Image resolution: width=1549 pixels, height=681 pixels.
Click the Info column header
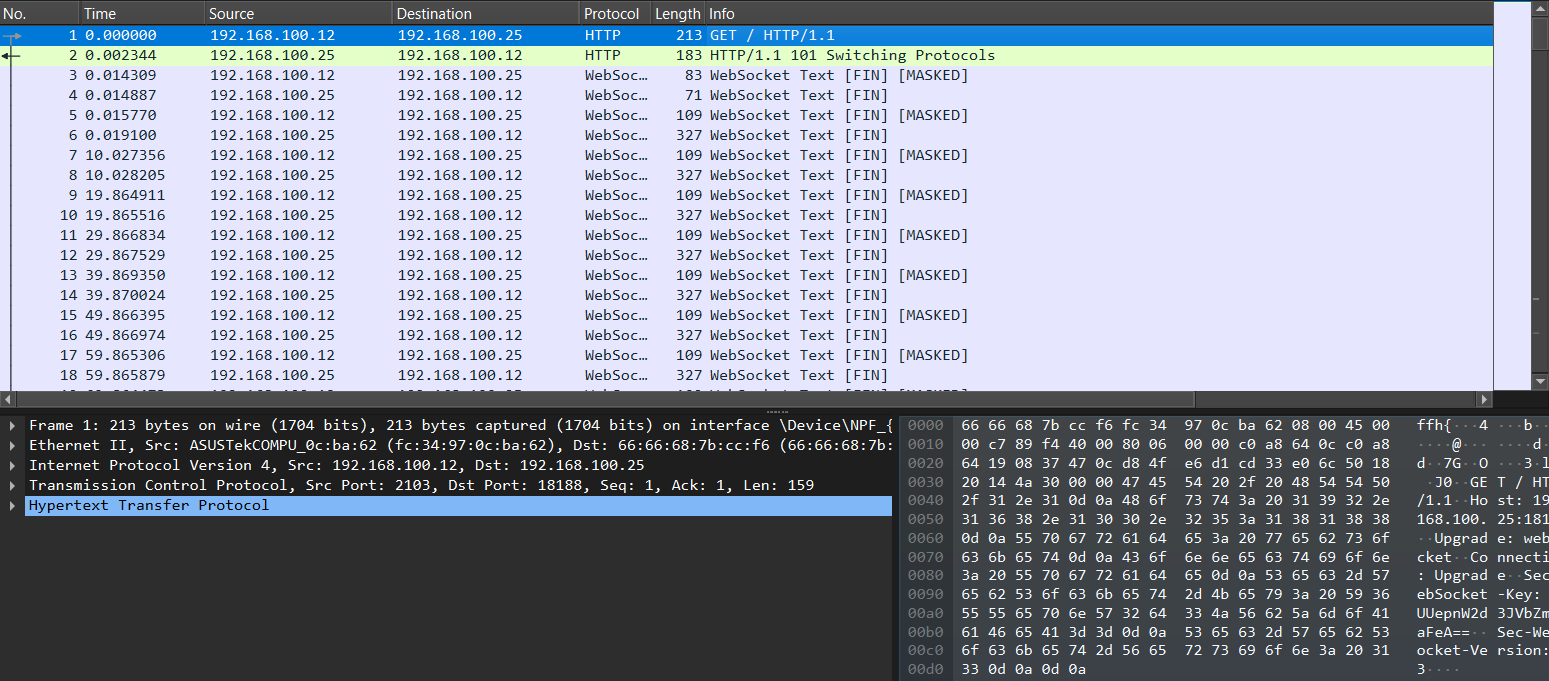(1000, 14)
